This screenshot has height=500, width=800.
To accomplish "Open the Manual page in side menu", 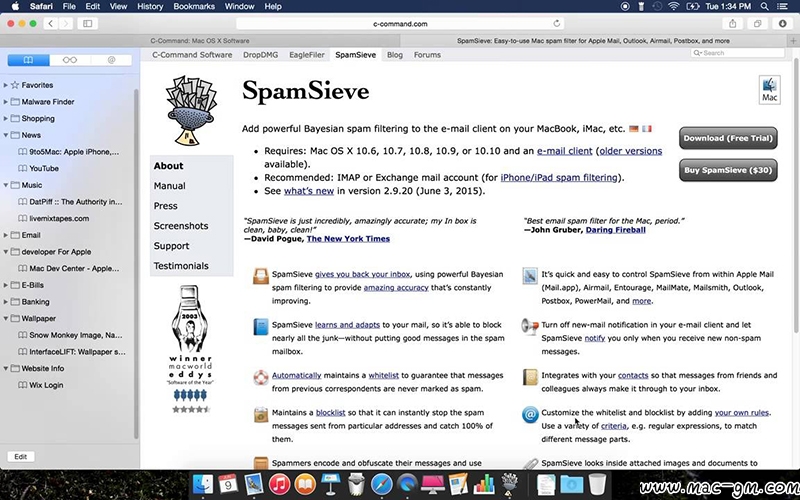I will click(x=169, y=186).
